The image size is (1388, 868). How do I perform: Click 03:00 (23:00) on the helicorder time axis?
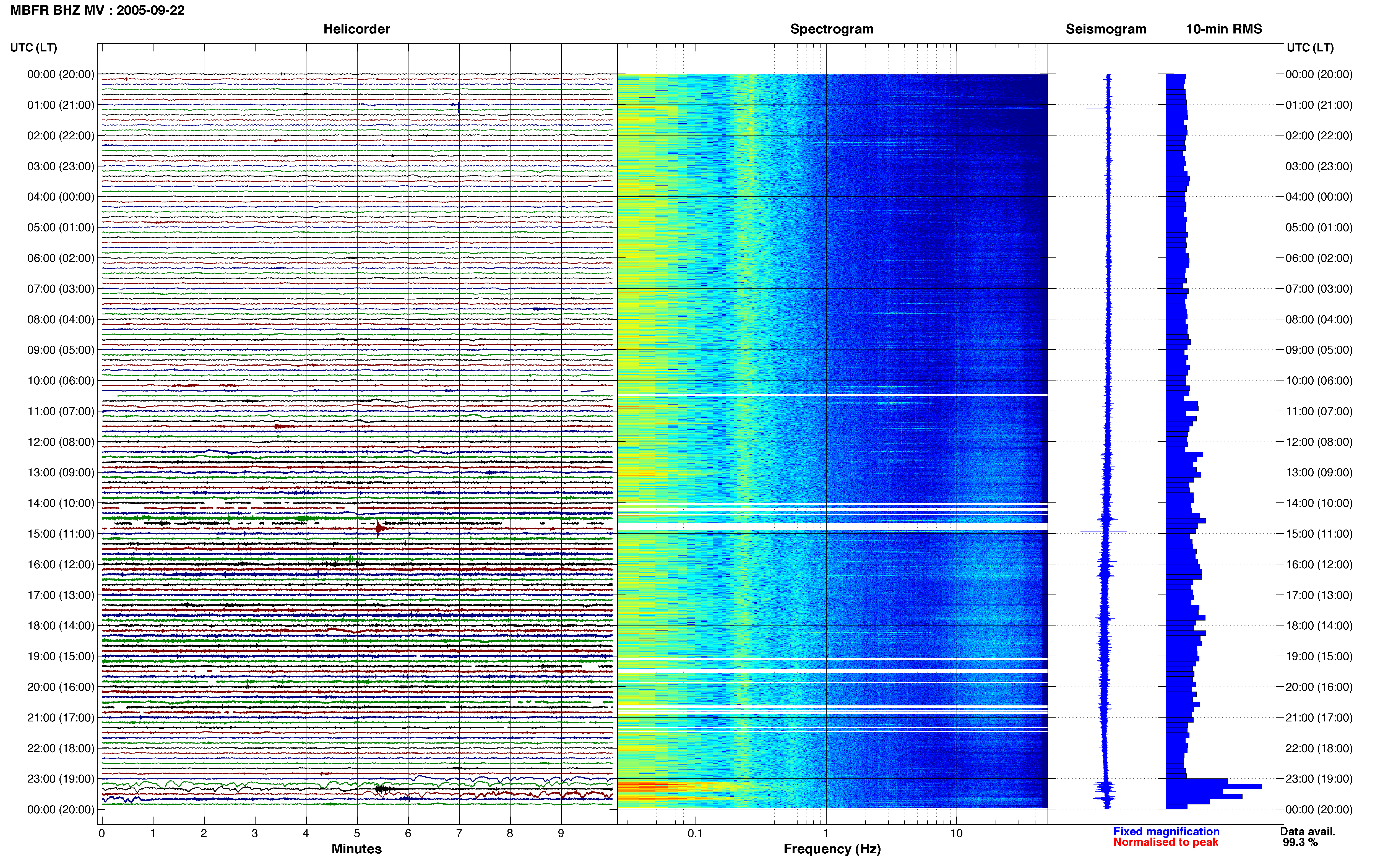click(61, 166)
